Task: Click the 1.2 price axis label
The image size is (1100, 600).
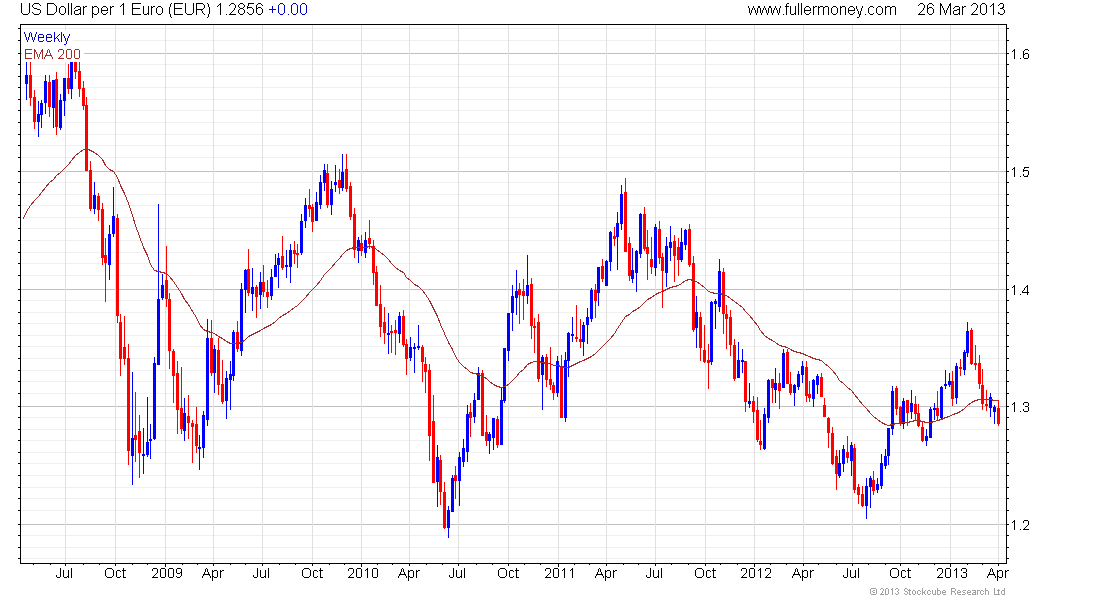Action: click(1021, 525)
